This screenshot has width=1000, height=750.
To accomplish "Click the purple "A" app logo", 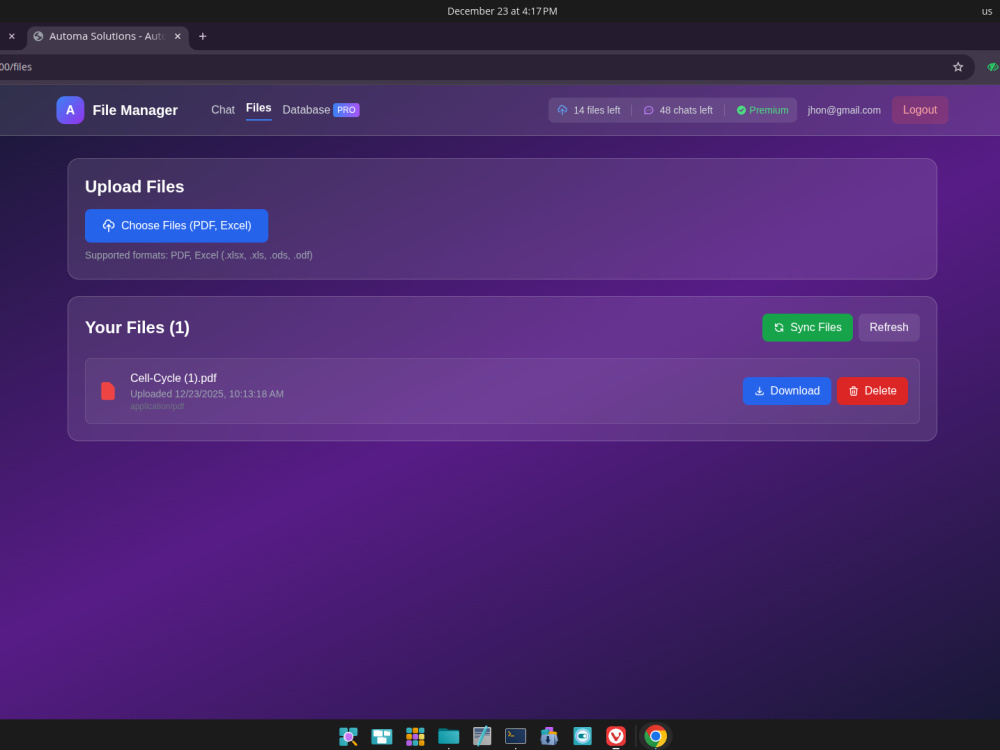I will [70, 110].
